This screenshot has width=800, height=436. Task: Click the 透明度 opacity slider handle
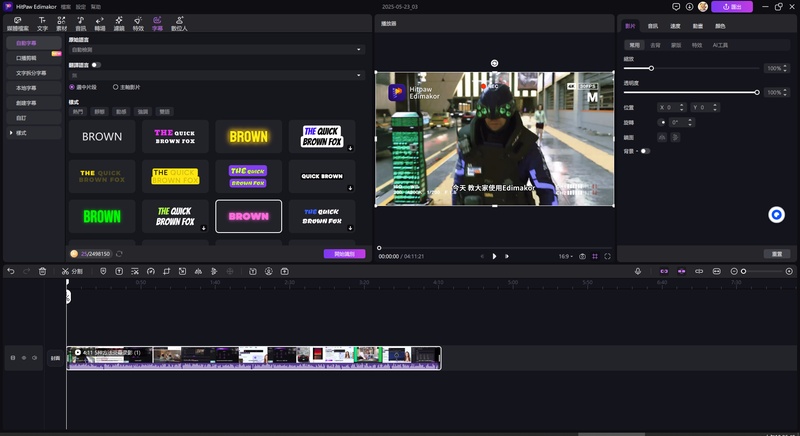coord(757,92)
